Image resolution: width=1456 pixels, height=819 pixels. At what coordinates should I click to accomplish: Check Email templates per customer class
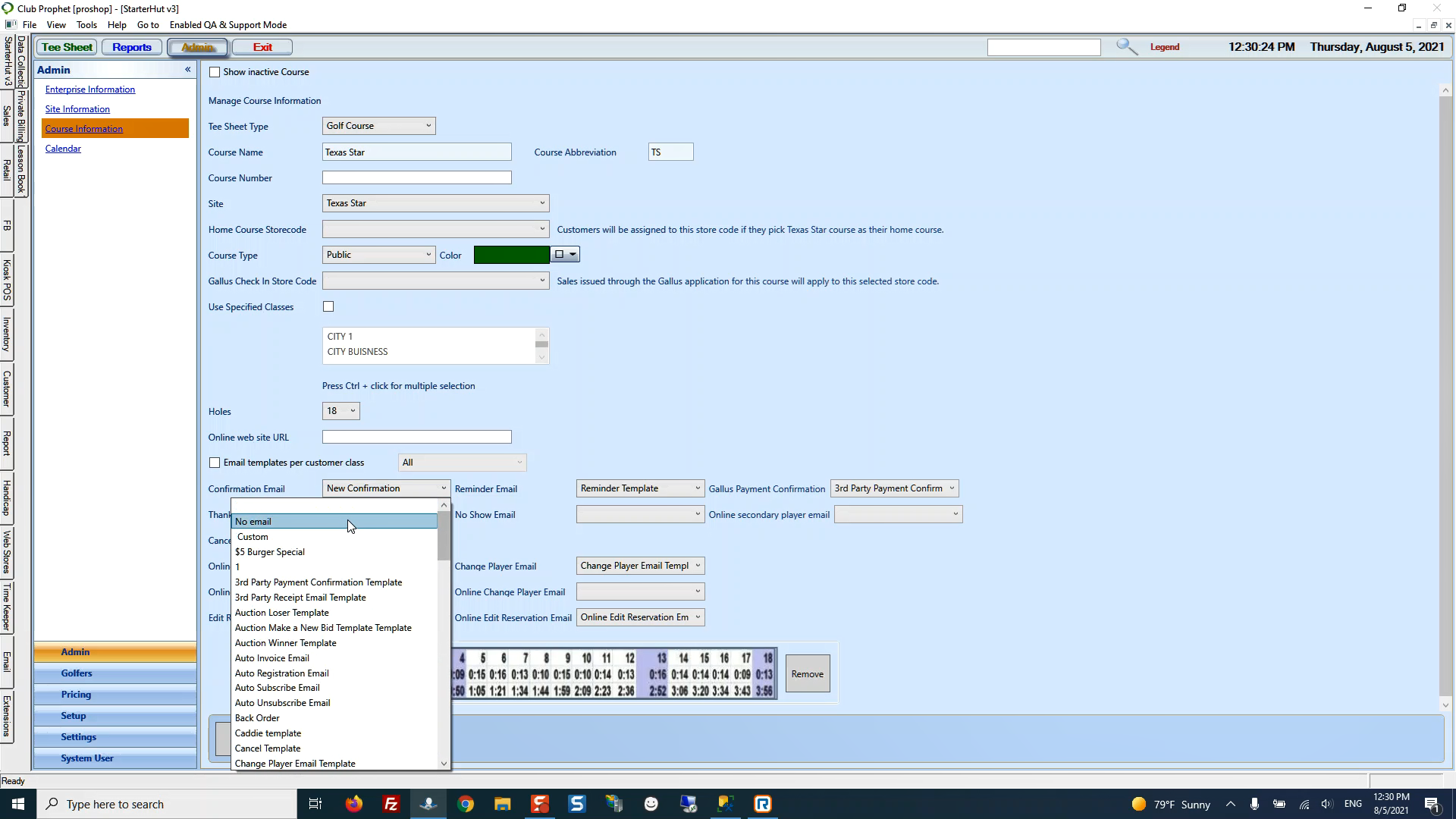point(215,463)
